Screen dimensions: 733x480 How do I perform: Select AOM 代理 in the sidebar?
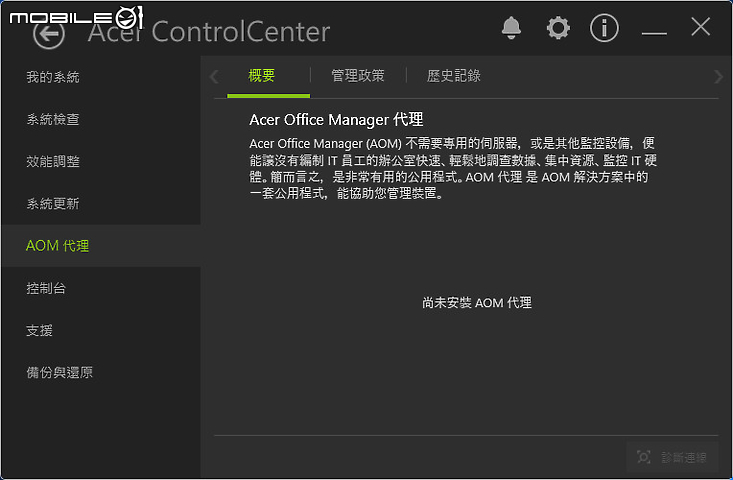coord(101,245)
